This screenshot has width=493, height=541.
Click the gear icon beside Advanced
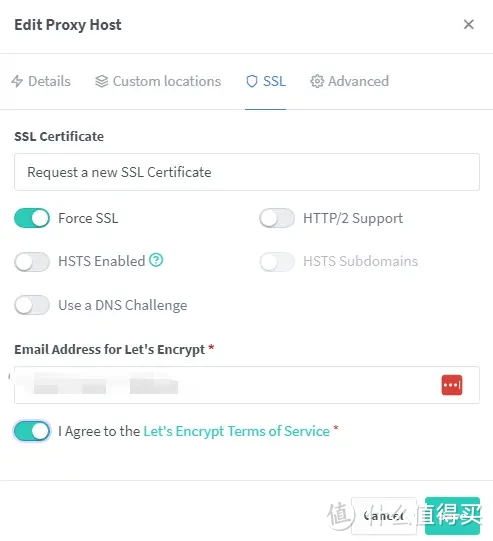pyautogui.click(x=317, y=81)
